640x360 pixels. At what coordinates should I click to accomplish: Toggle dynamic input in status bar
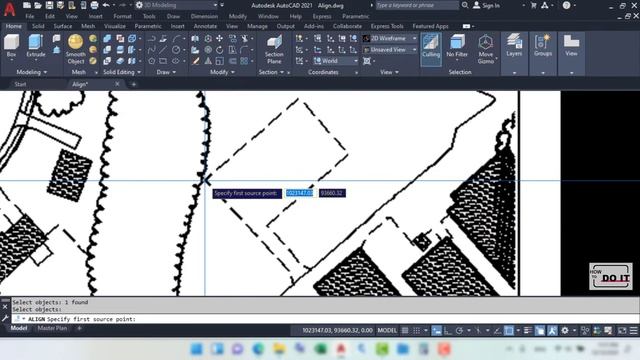coord(436,330)
